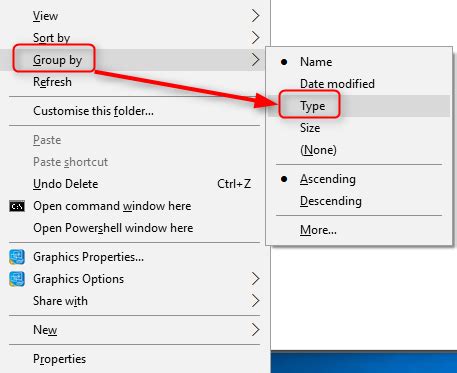Click the Graphics Properties icon

[x=17, y=257]
